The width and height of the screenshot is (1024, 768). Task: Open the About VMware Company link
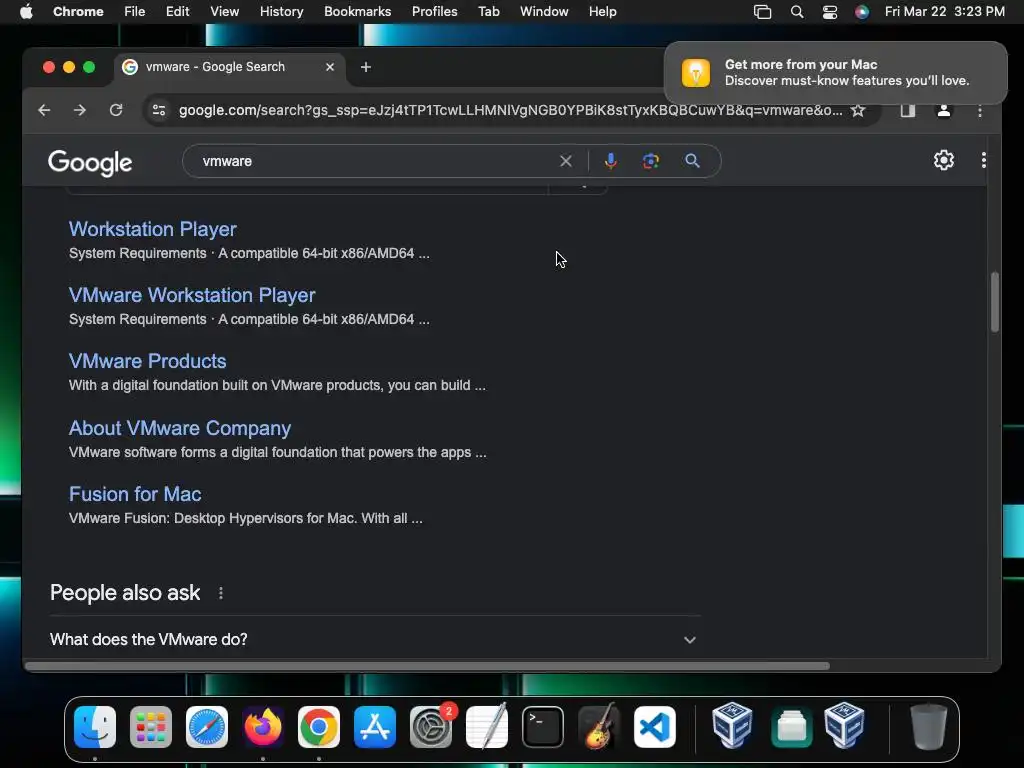pyautogui.click(x=180, y=428)
